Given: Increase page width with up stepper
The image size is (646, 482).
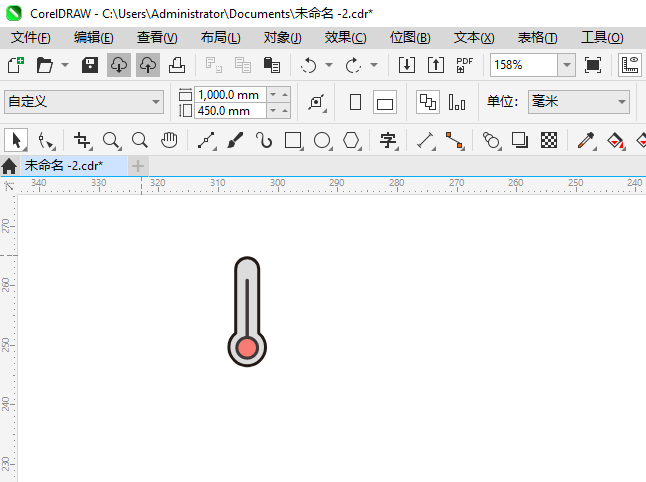Looking at the screenshot, I should point(285,95).
